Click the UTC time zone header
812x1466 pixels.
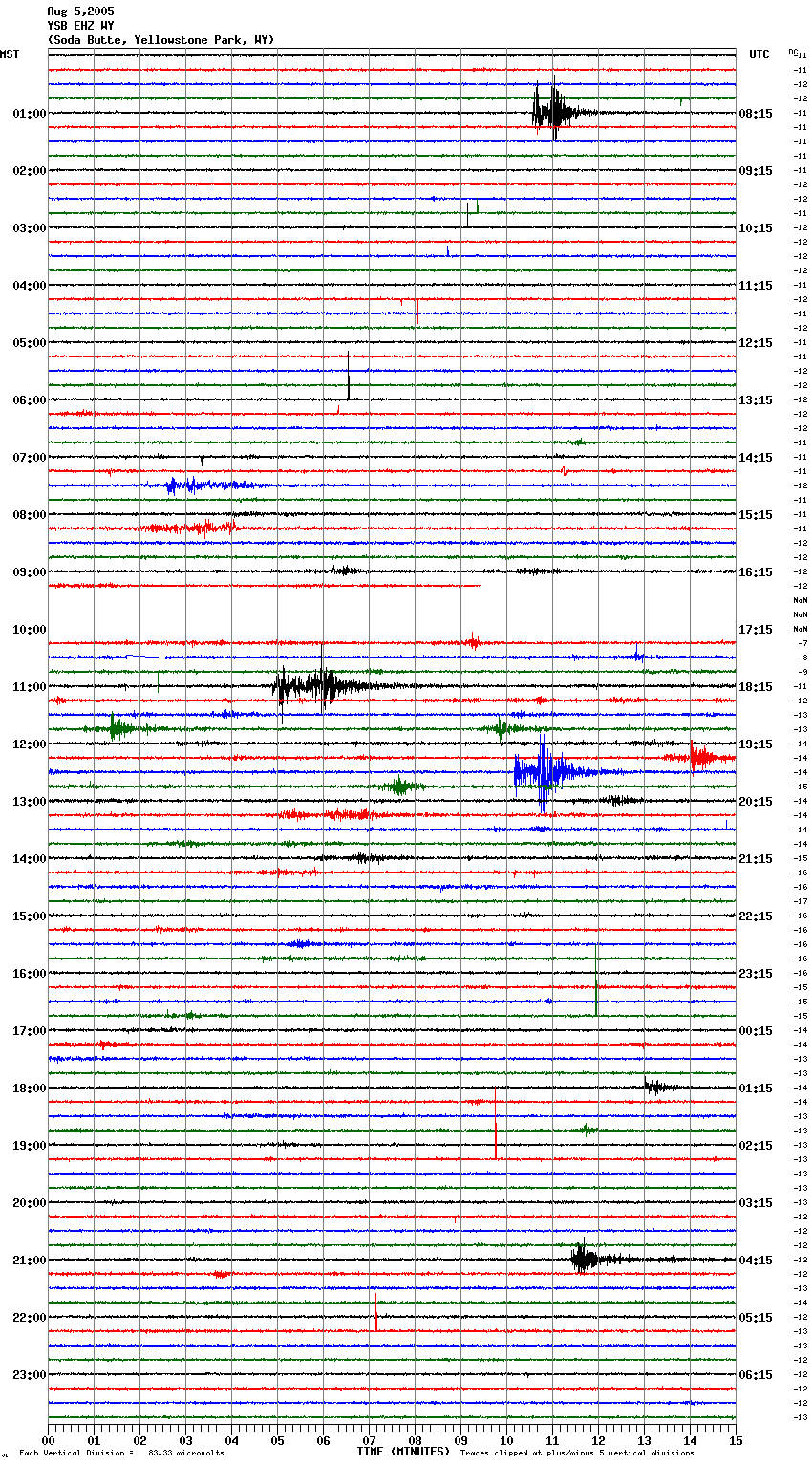(759, 54)
